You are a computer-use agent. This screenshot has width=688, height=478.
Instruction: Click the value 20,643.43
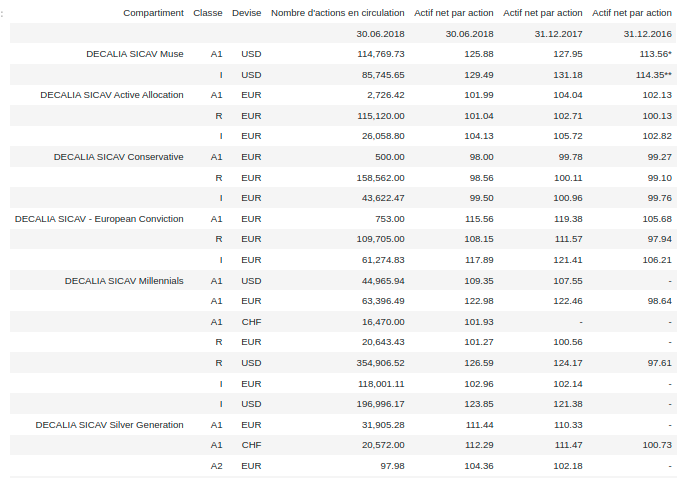tap(383, 342)
